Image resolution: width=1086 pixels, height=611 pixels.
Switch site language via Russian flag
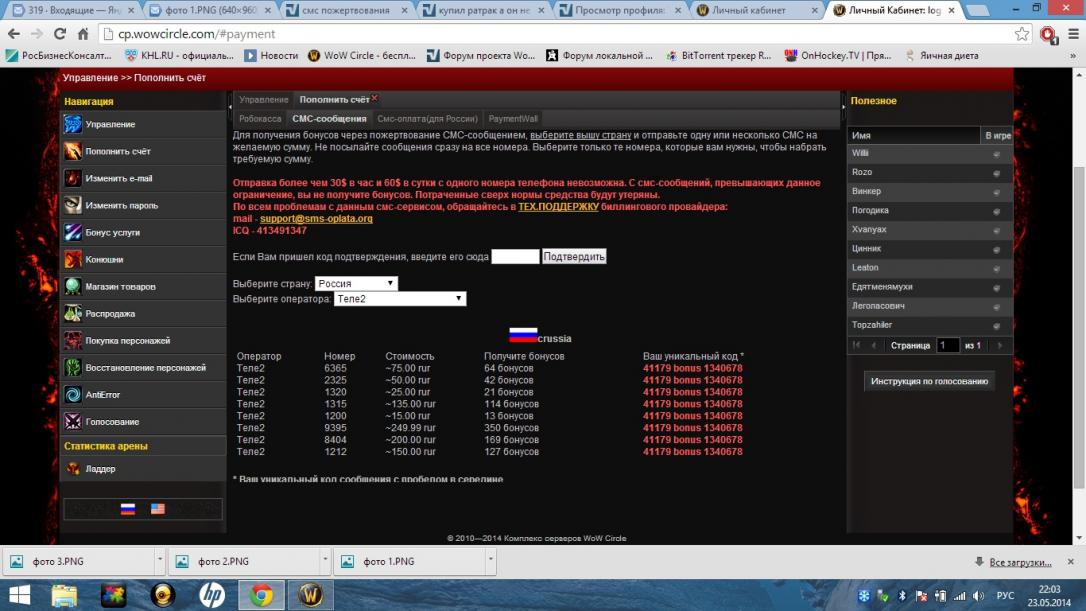[x=128, y=509]
